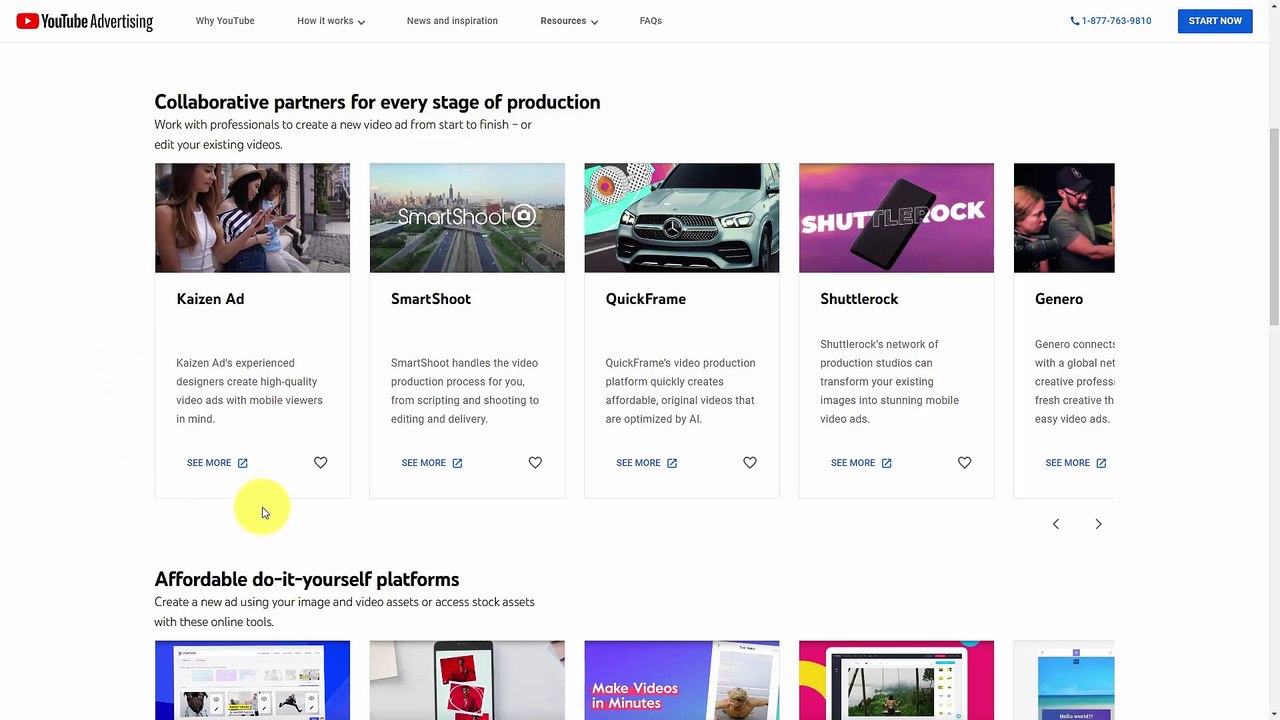Click Affordable do-it-yourself platforms heading
The image size is (1280, 720).
tap(307, 579)
